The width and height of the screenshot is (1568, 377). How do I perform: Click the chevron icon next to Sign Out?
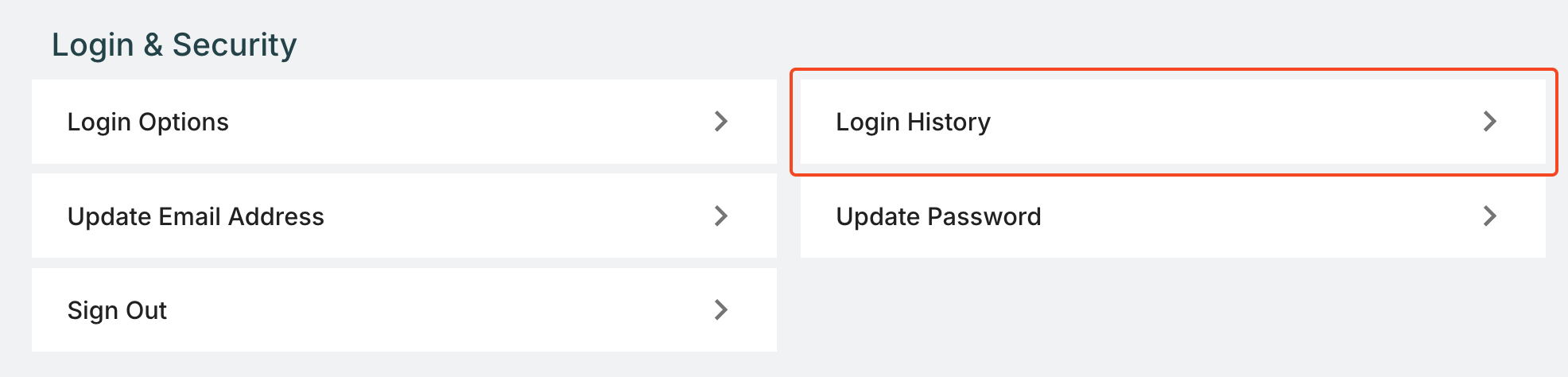tap(720, 309)
